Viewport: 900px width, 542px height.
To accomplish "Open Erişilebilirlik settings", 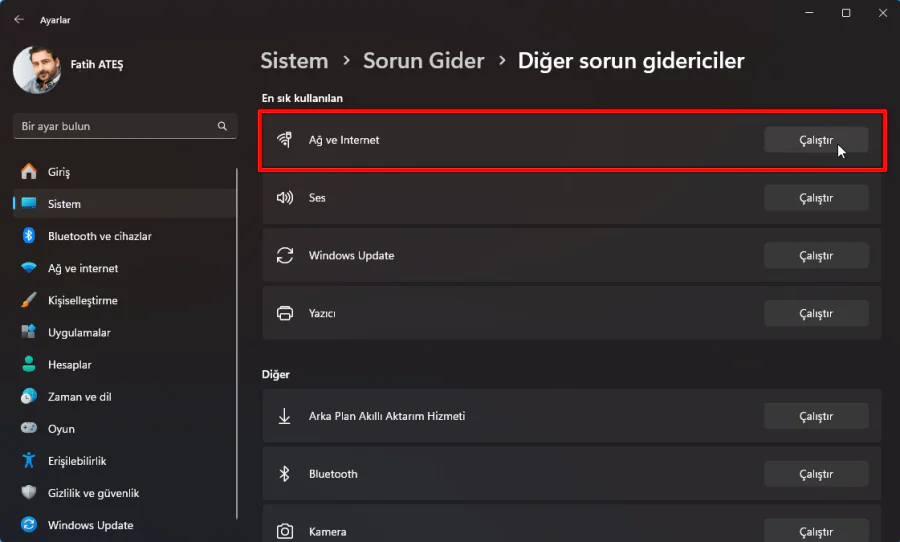I will (125, 461).
